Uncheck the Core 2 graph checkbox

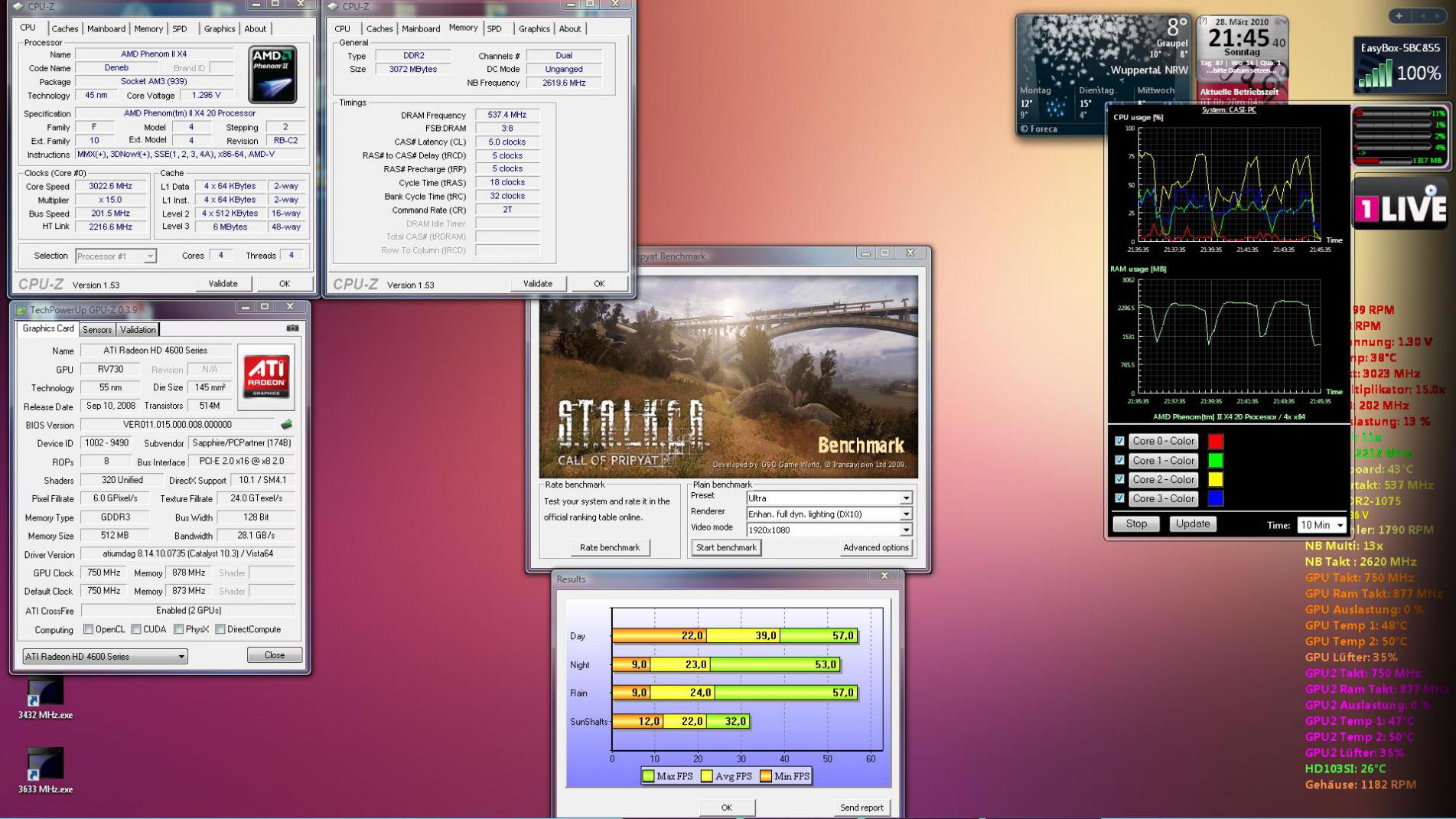tap(1119, 479)
